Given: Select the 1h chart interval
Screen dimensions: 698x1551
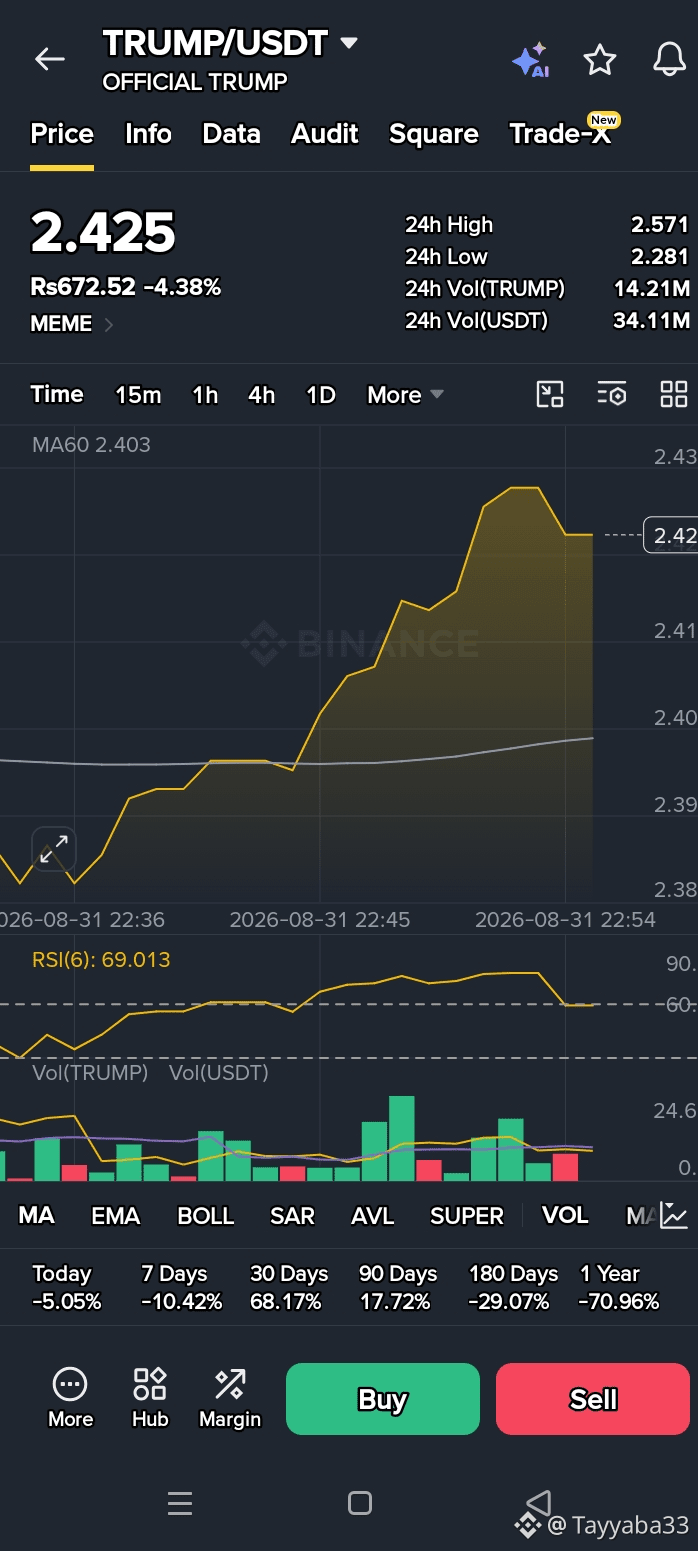Looking at the screenshot, I should click(x=205, y=395).
